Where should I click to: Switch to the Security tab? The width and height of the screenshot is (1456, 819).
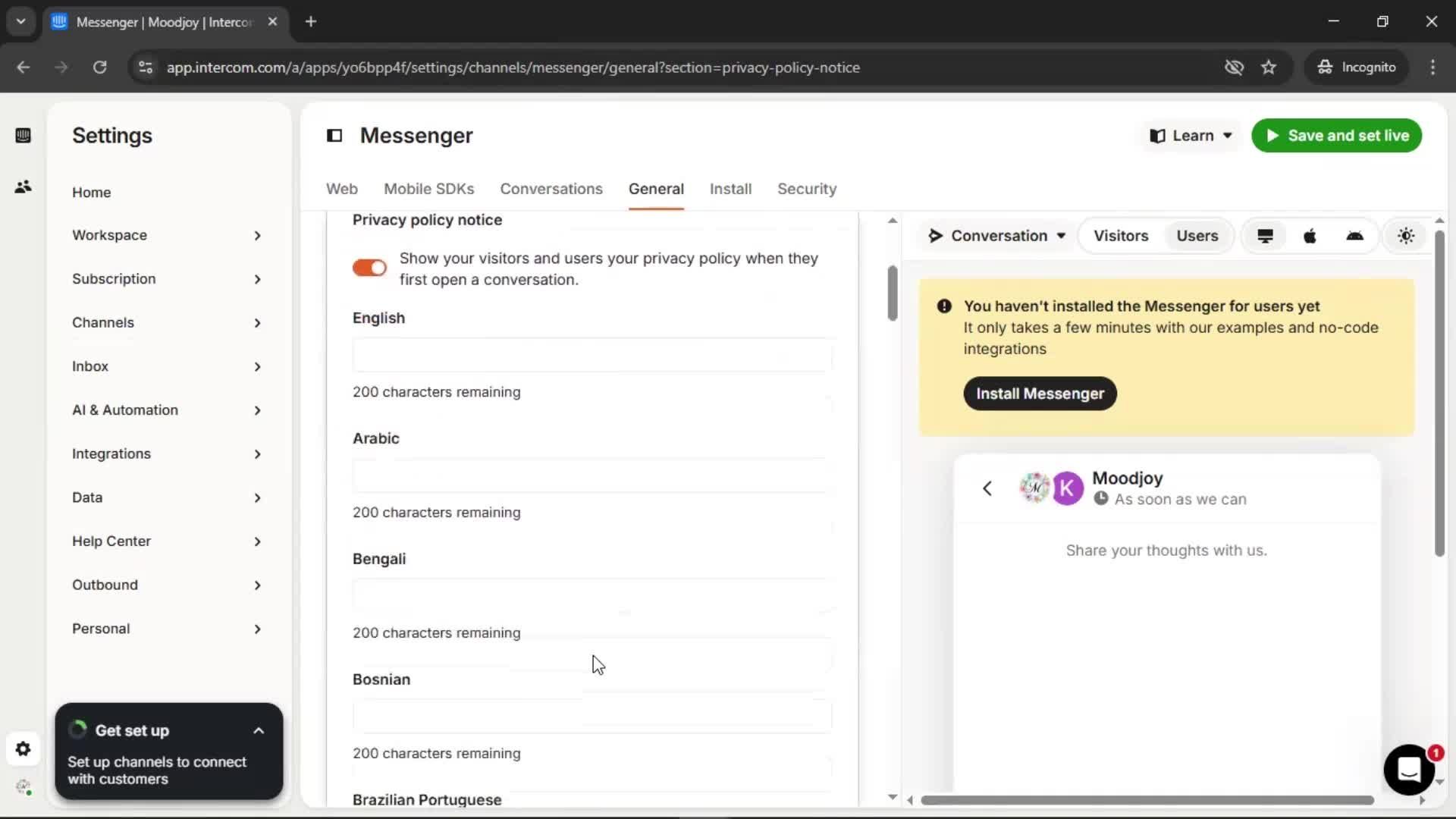tap(807, 190)
